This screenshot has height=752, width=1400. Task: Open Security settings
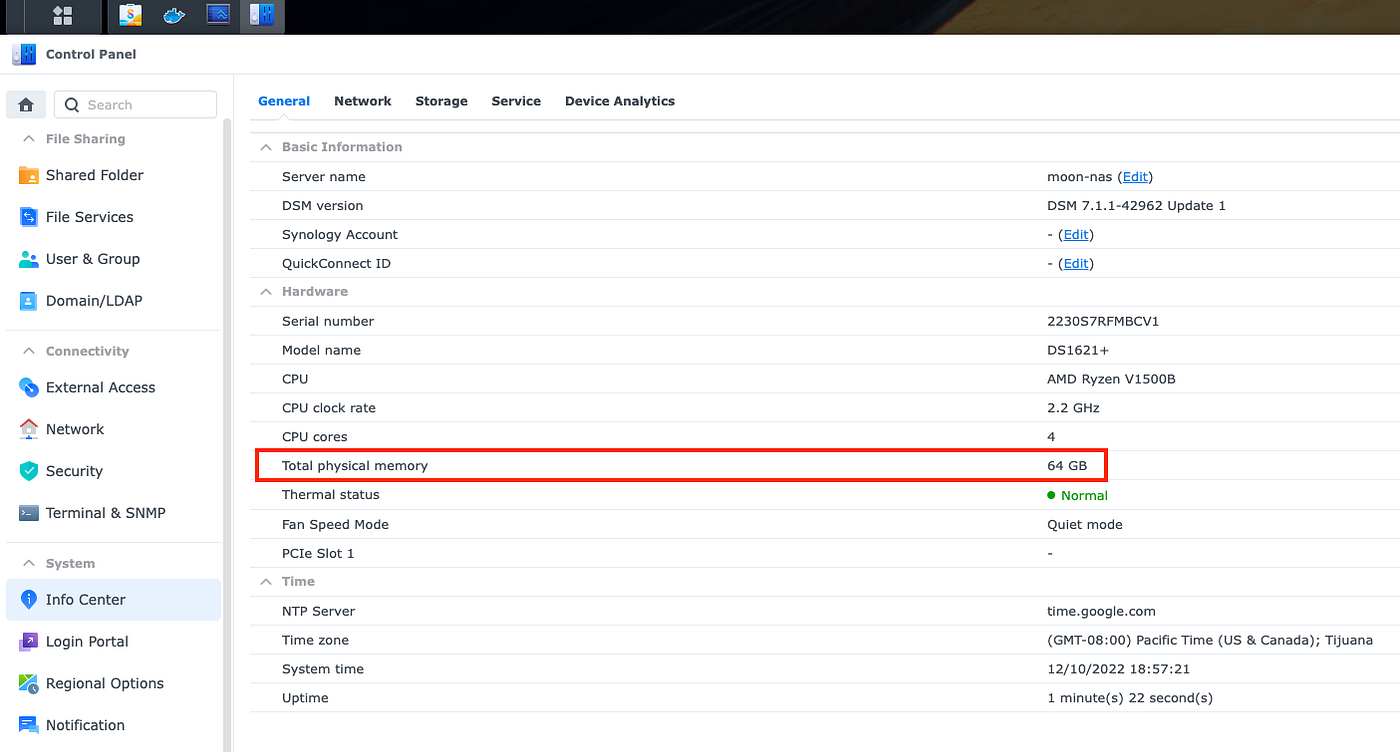pyautogui.click(x=113, y=471)
